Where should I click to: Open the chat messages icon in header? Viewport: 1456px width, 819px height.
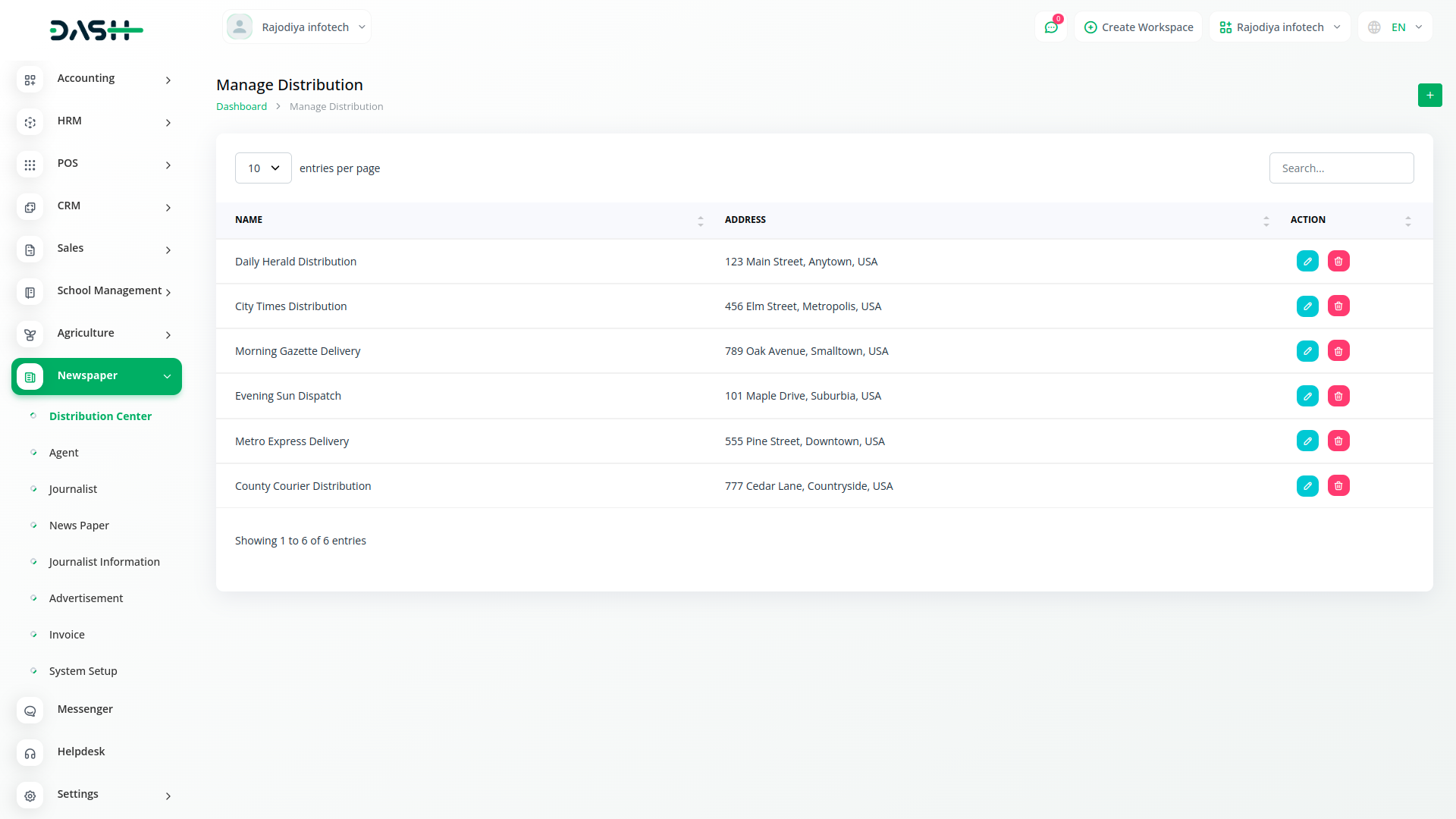pos(1051,27)
